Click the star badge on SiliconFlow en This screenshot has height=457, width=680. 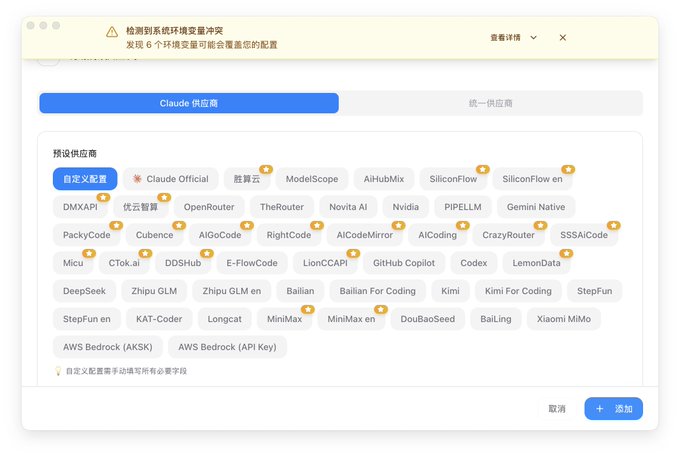pos(568,169)
